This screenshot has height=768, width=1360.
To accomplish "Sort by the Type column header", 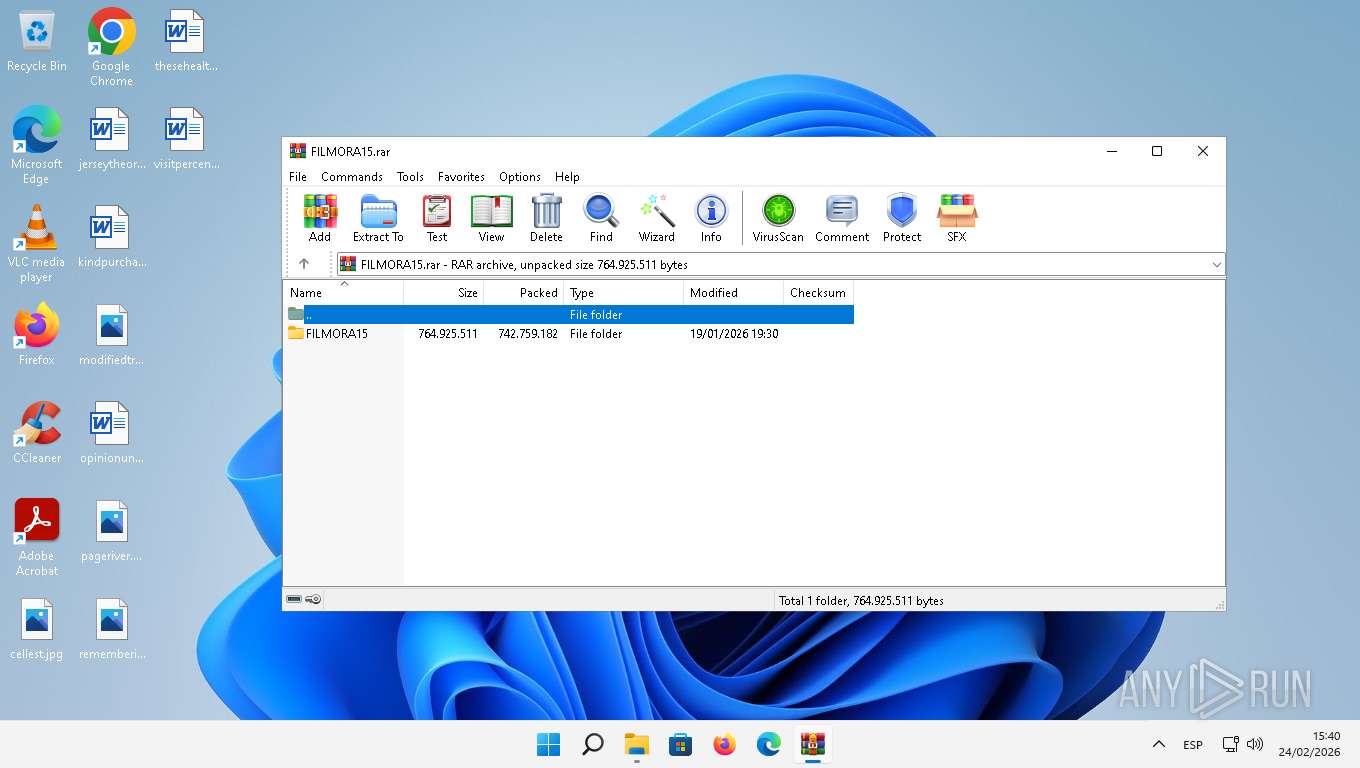I will [x=624, y=293].
